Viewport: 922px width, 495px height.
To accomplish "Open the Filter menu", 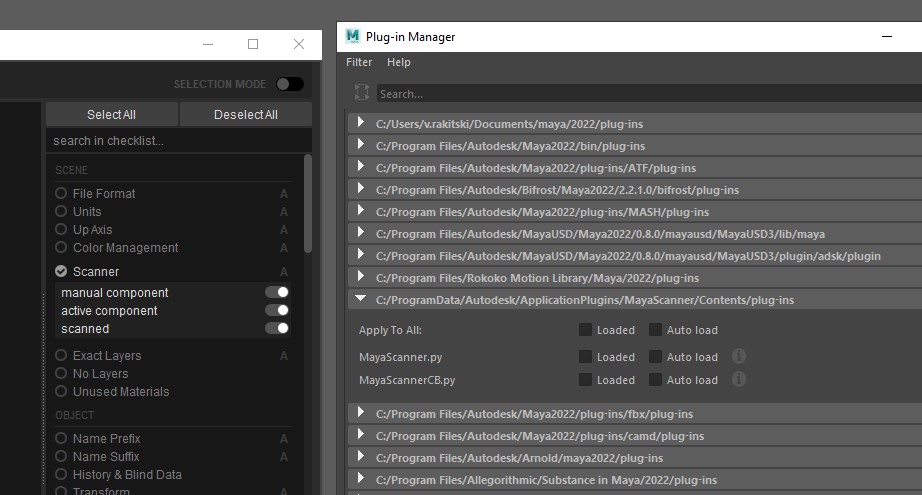I will pyautogui.click(x=359, y=62).
